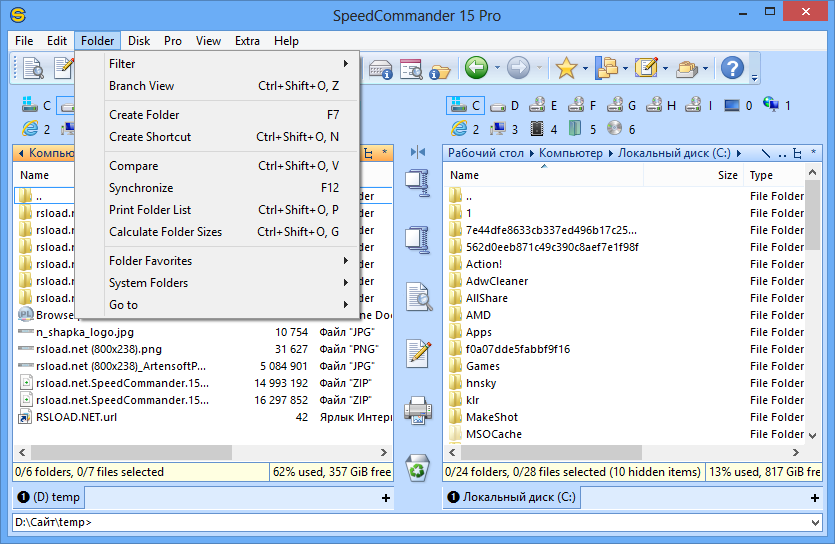Open Back button history dropdown arrow

tap(497, 68)
